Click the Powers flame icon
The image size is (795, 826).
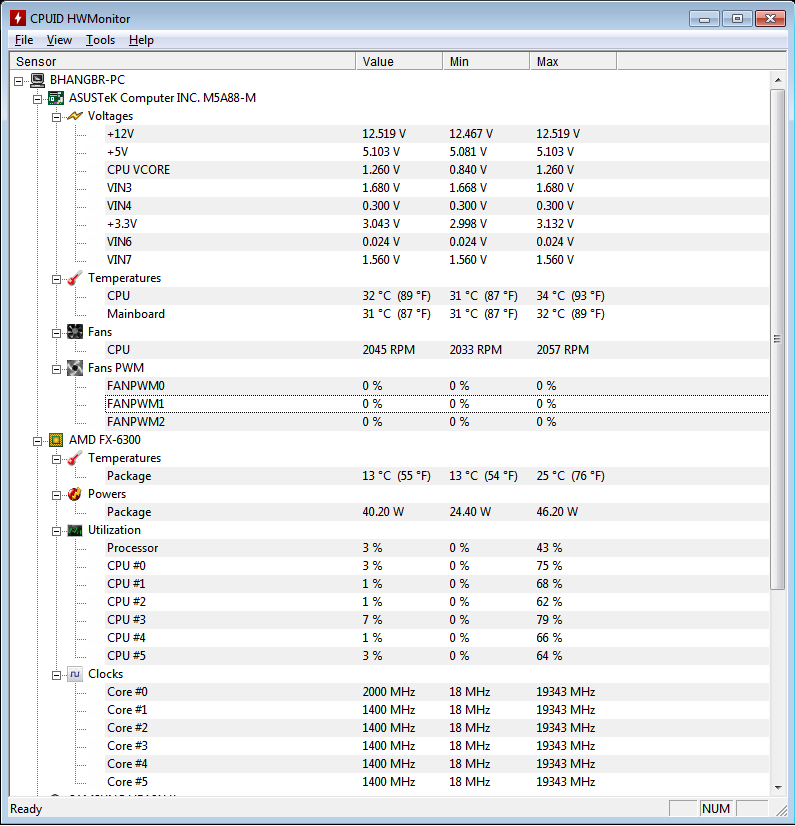coord(75,494)
